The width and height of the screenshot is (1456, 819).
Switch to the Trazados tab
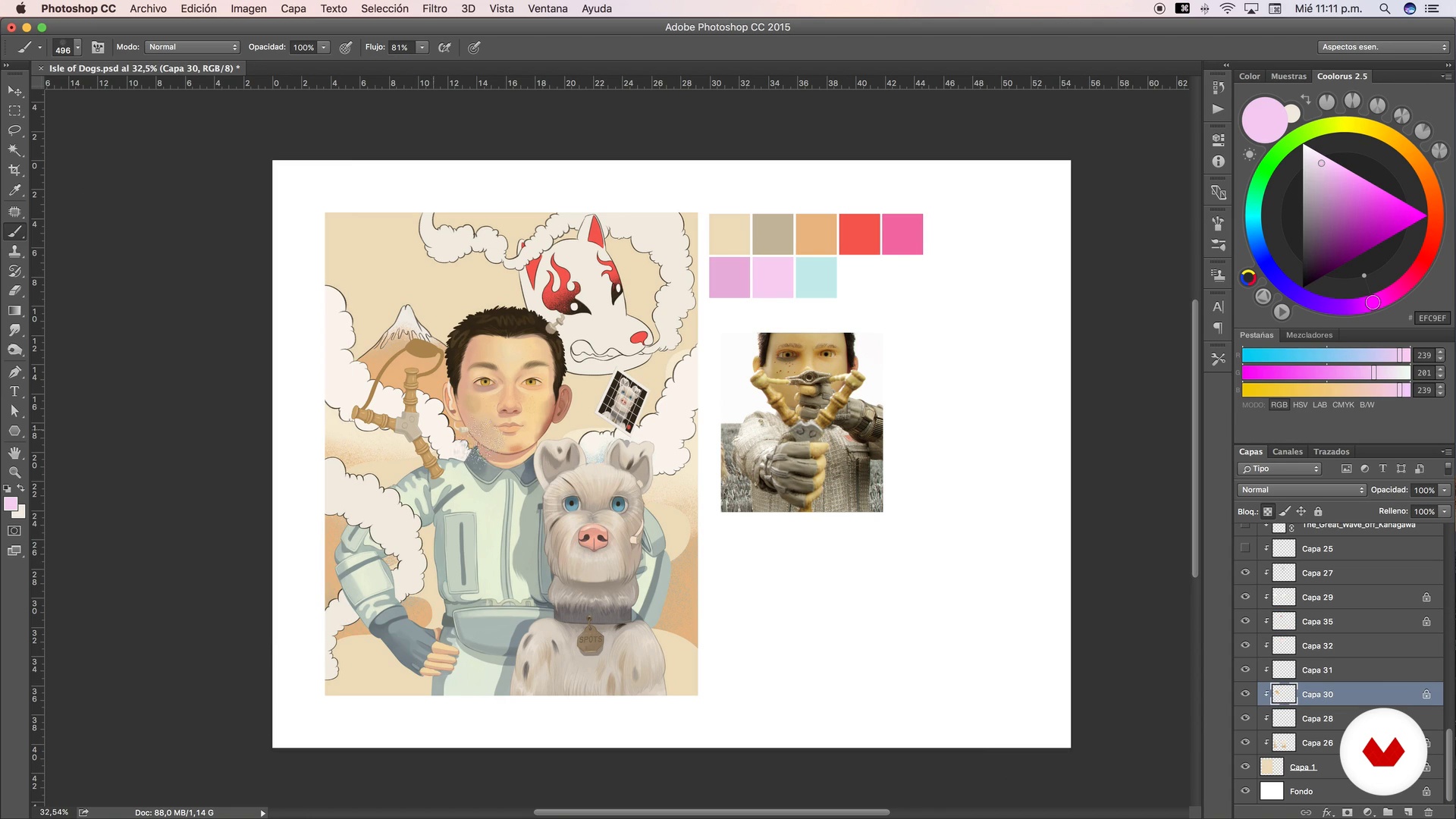pyautogui.click(x=1332, y=451)
